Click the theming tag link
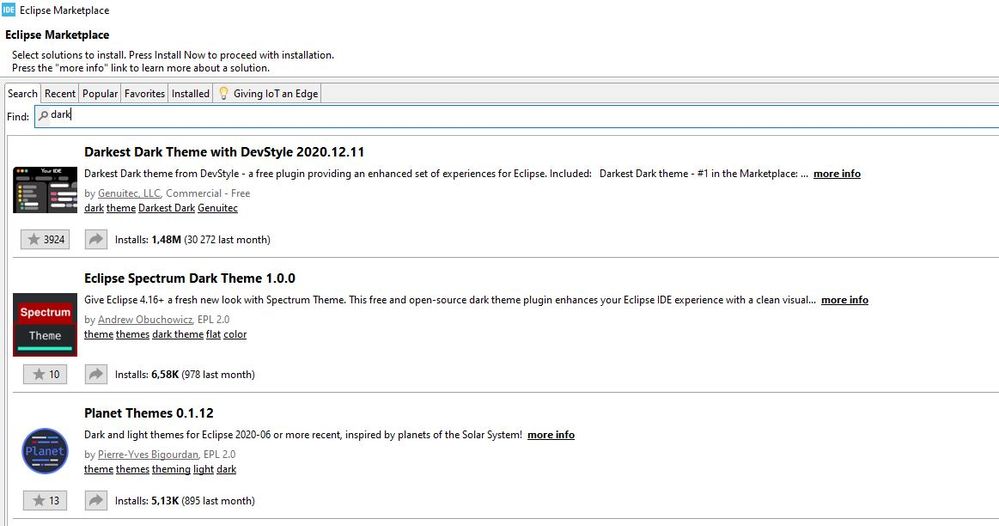The width and height of the screenshot is (999, 526). [171, 469]
